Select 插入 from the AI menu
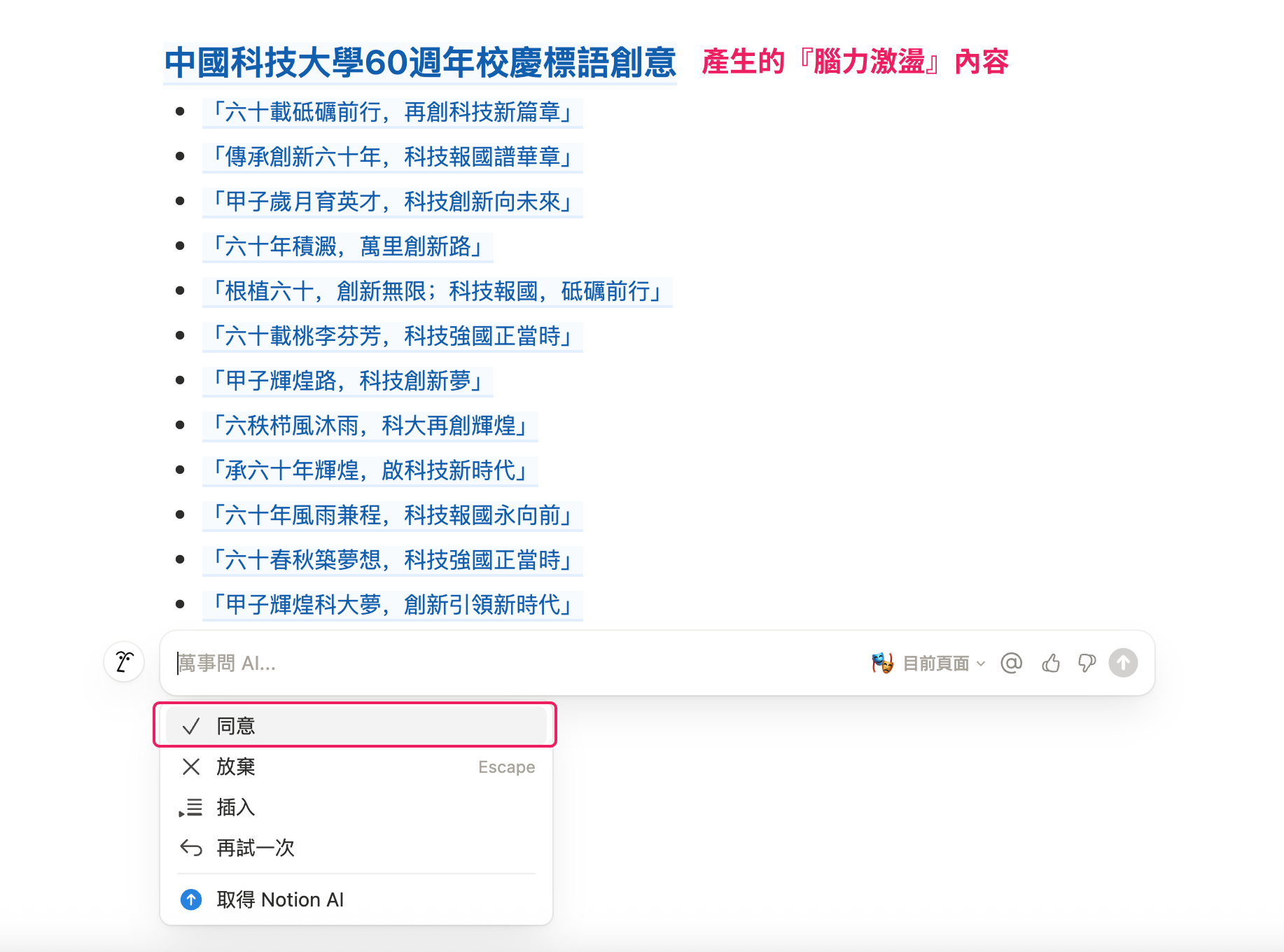The height and width of the screenshot is (952, 1284). (x=236, y=808)
